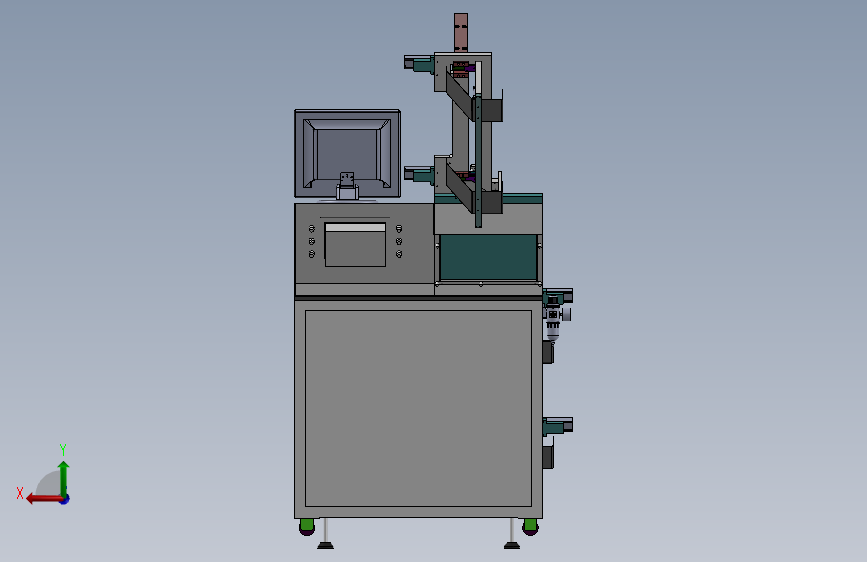
Task: Click the blue Z axis dot on the triad
Action: click(x=65, y=499)
